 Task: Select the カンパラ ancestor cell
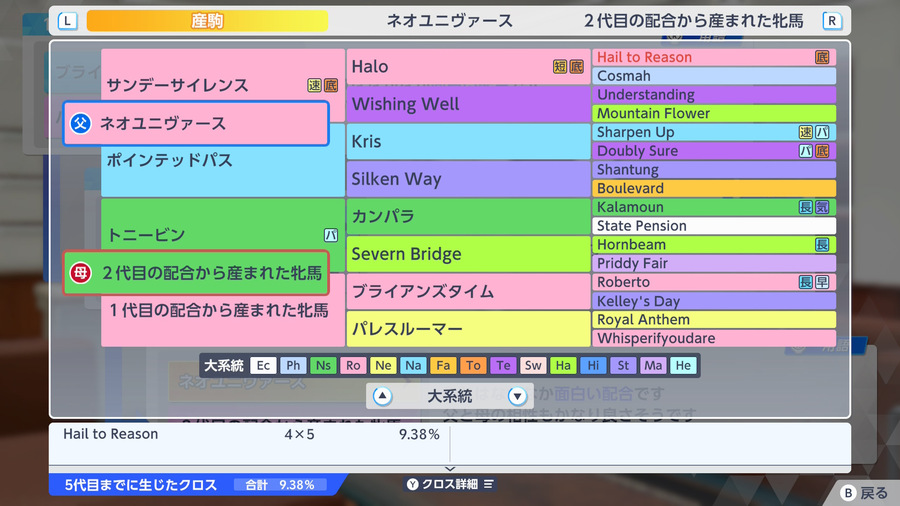468,216
